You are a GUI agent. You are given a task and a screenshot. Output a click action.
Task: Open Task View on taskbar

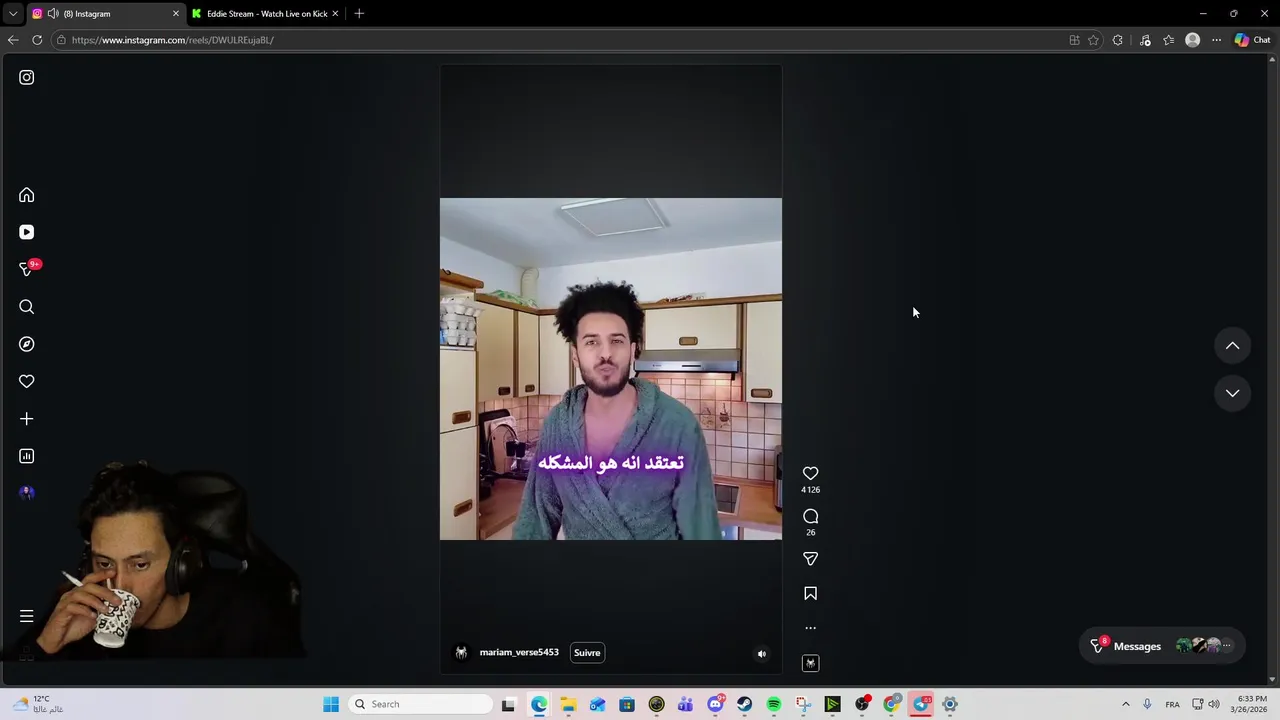[x=508, y=704]
